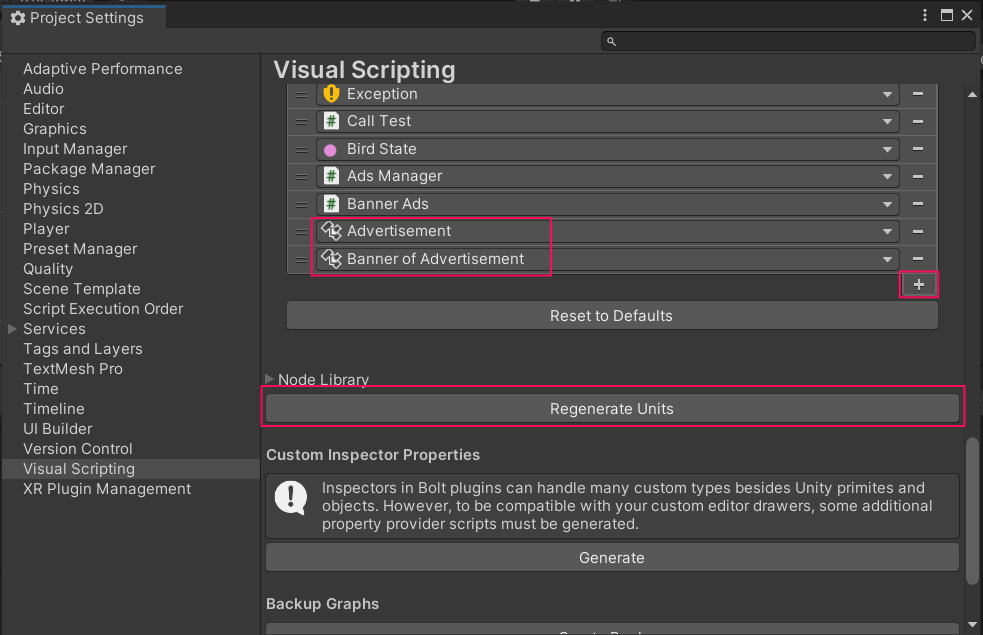983x635 pixels.
Task: Click the Call Test script icon
Action: pos(331,121)
